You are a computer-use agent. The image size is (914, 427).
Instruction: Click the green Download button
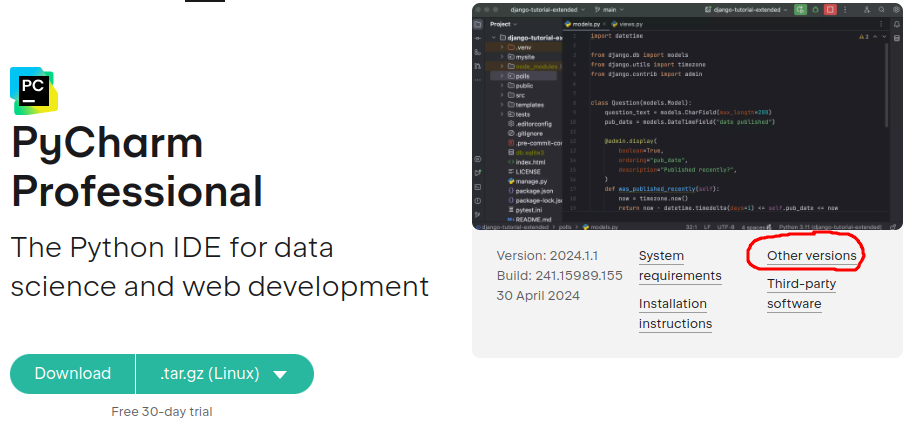coord(72,373)
